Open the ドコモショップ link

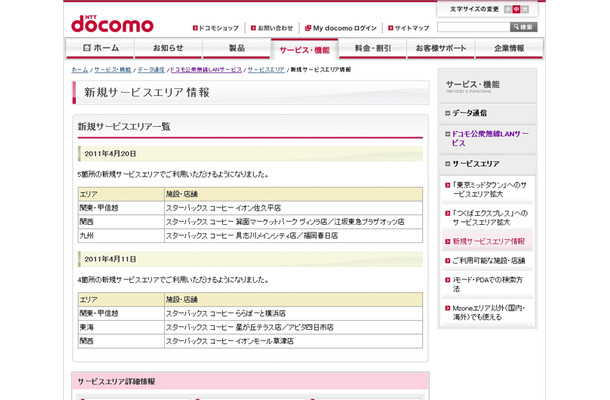tap(219, 28)
